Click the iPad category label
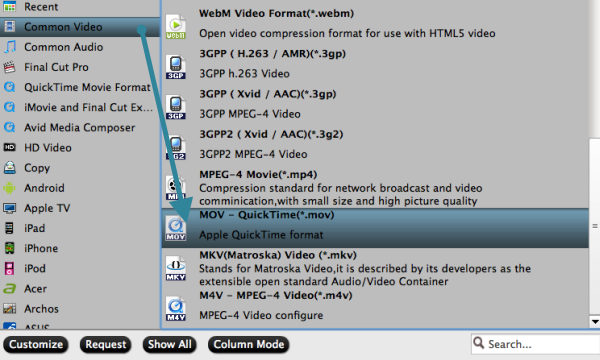The height and width of the screenshot is (360, 600). tap(34, 228)
